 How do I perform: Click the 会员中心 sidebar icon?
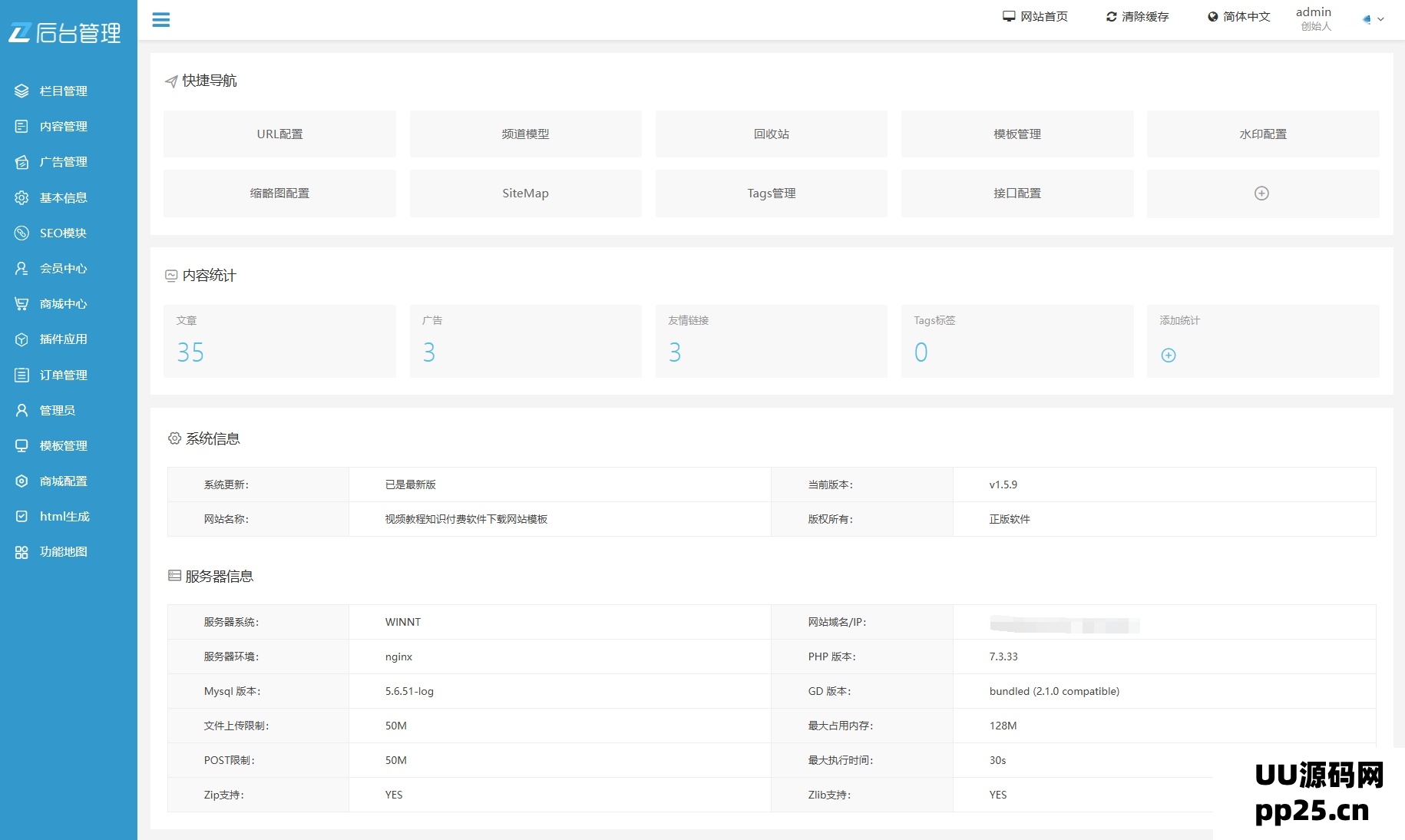[x=21, y=269]
